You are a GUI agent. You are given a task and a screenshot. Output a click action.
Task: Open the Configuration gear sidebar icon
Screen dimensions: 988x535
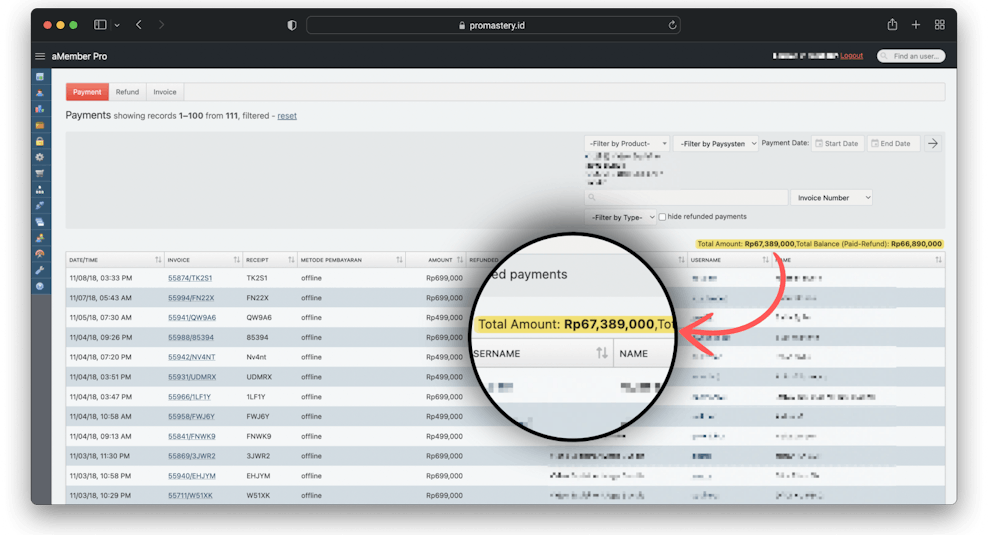40,157
